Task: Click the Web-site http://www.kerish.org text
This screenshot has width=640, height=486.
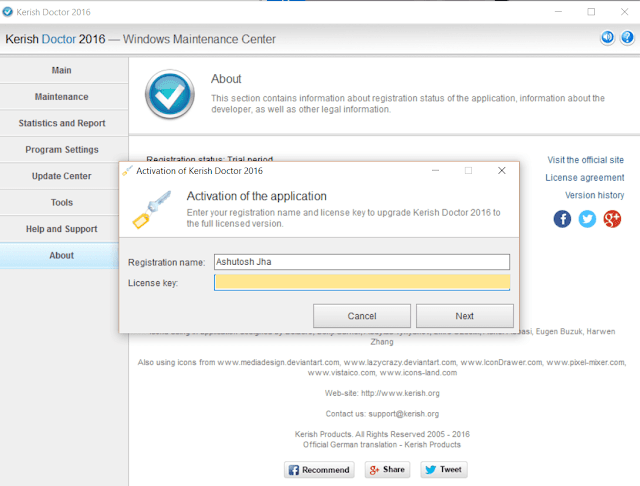Action: (382, 393)
